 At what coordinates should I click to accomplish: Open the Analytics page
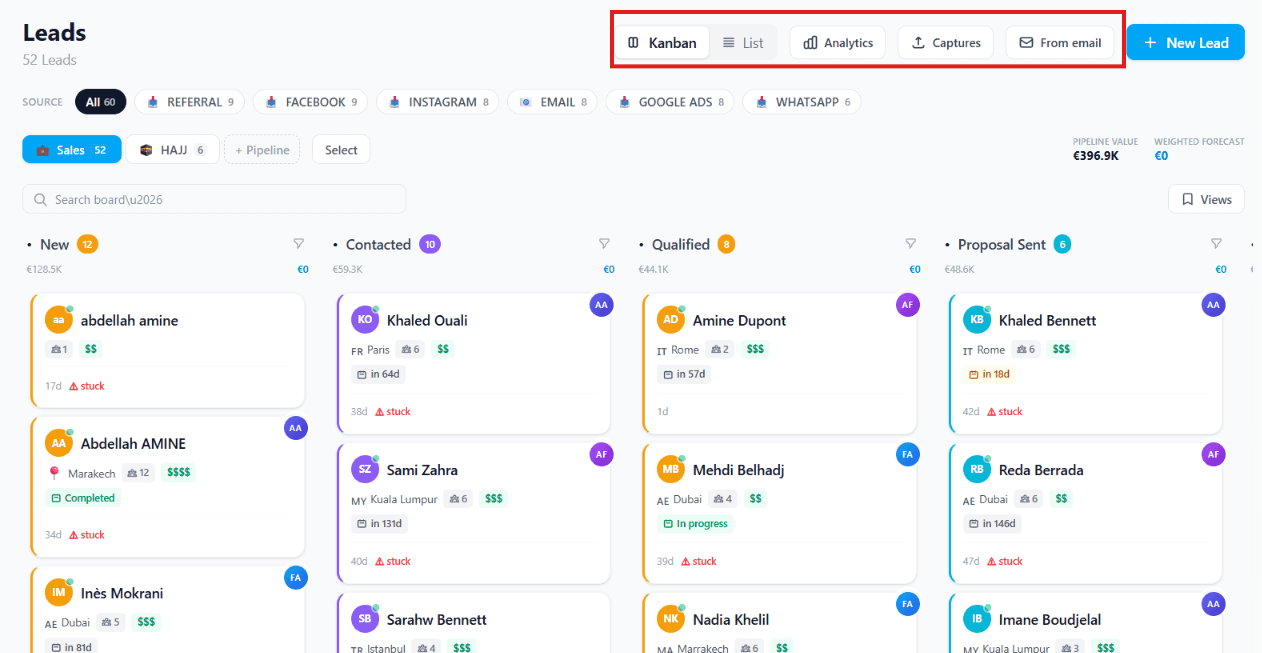point(838,43)
